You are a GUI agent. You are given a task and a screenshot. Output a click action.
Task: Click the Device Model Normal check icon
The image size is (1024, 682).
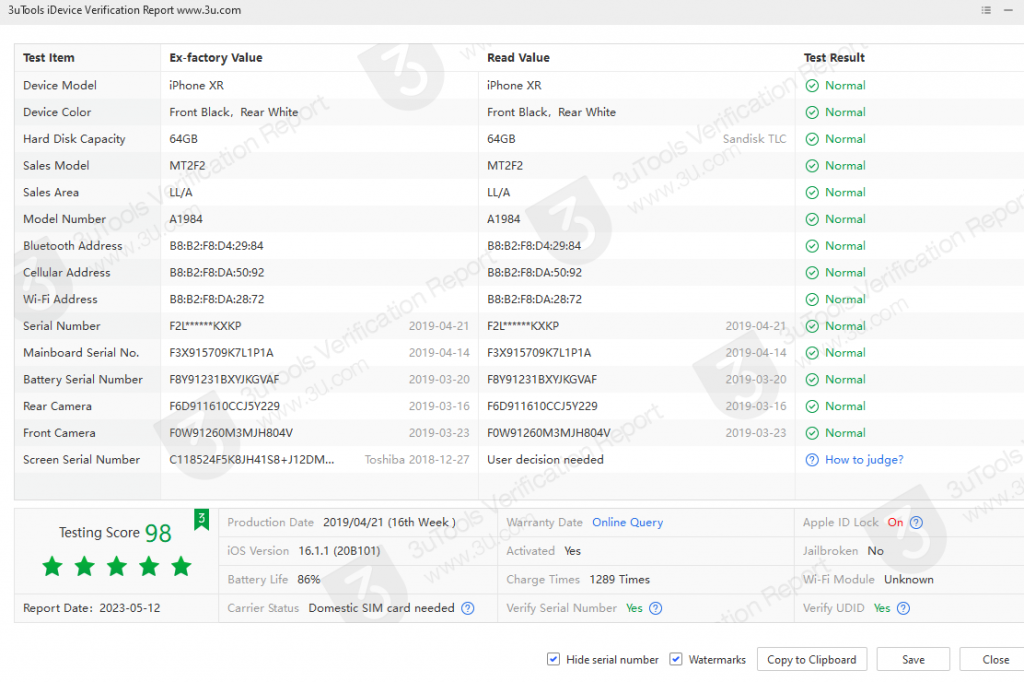[812, 86]
